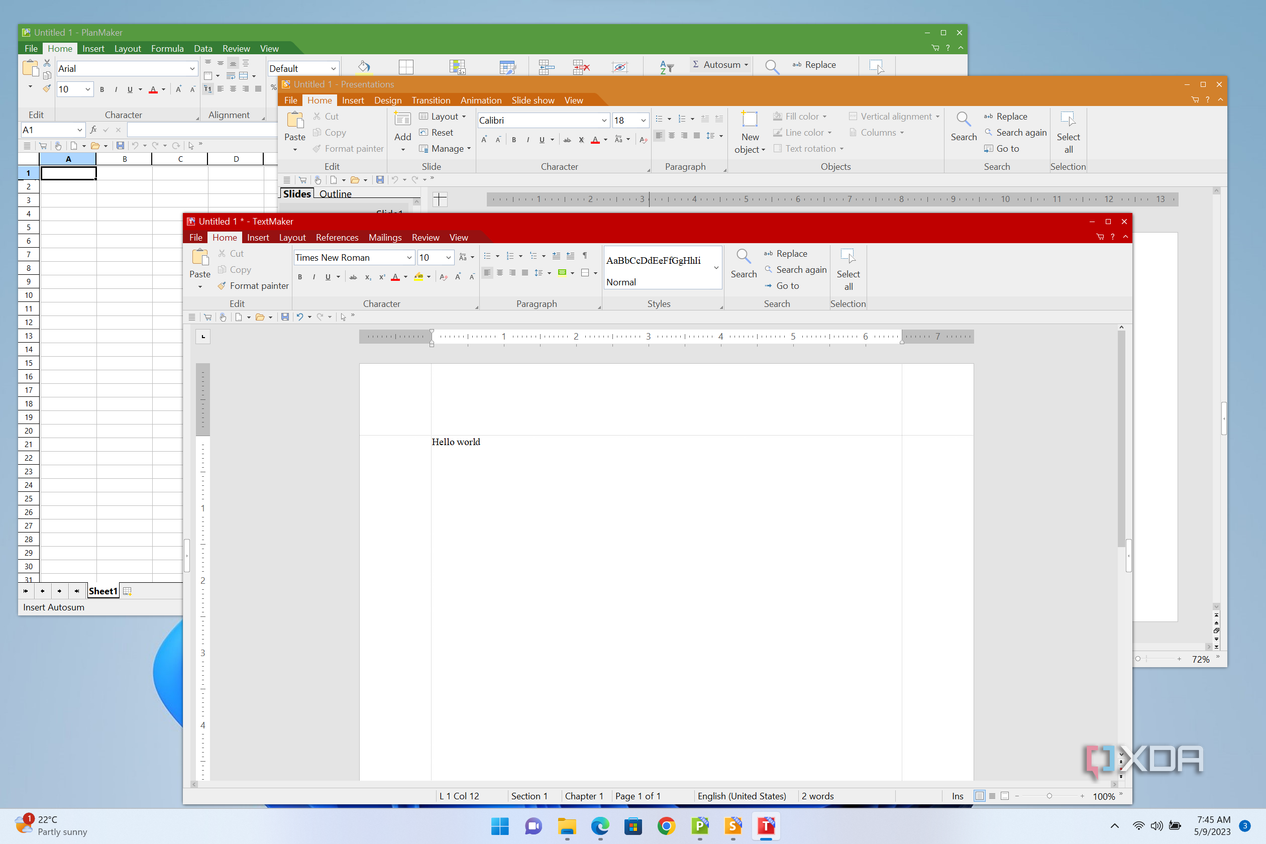Apply green paragraph shading in TextMaker
This screenshot has height=844, width=1266.
pos(562,273)
